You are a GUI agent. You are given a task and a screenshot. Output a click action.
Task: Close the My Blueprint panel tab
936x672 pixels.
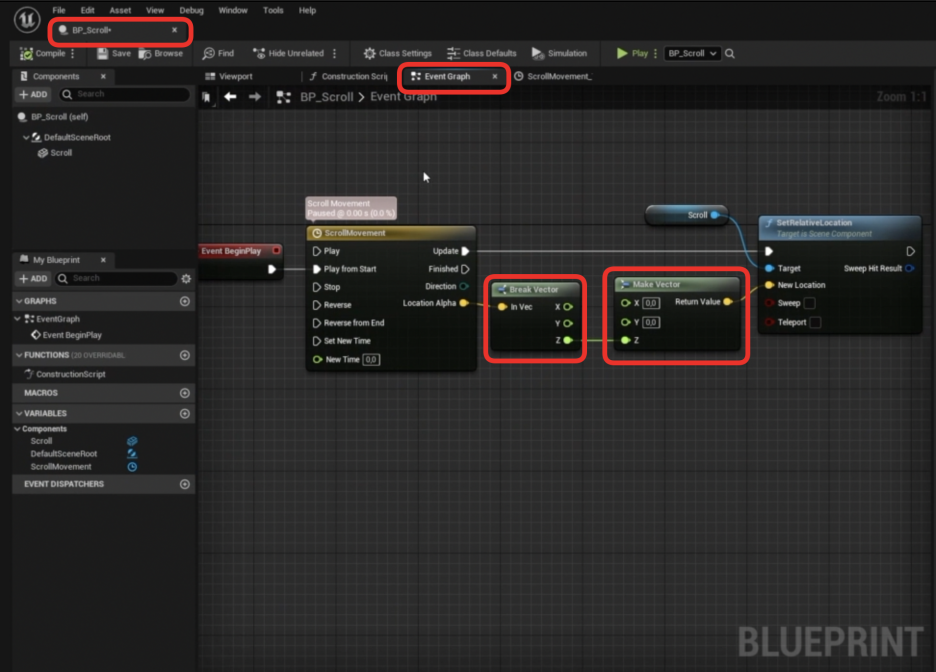[x=103, y=260]
